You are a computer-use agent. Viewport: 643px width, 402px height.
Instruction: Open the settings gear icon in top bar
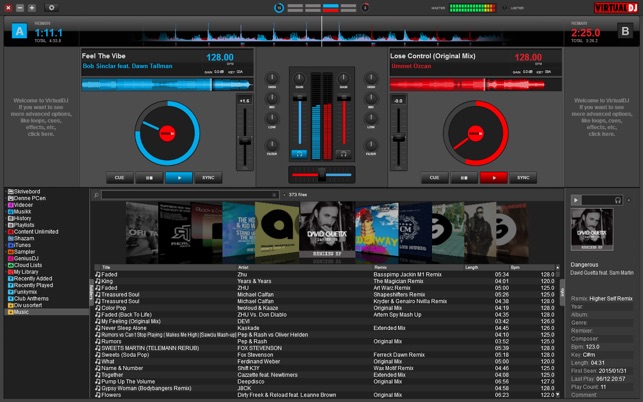click(x=51, y=7)
